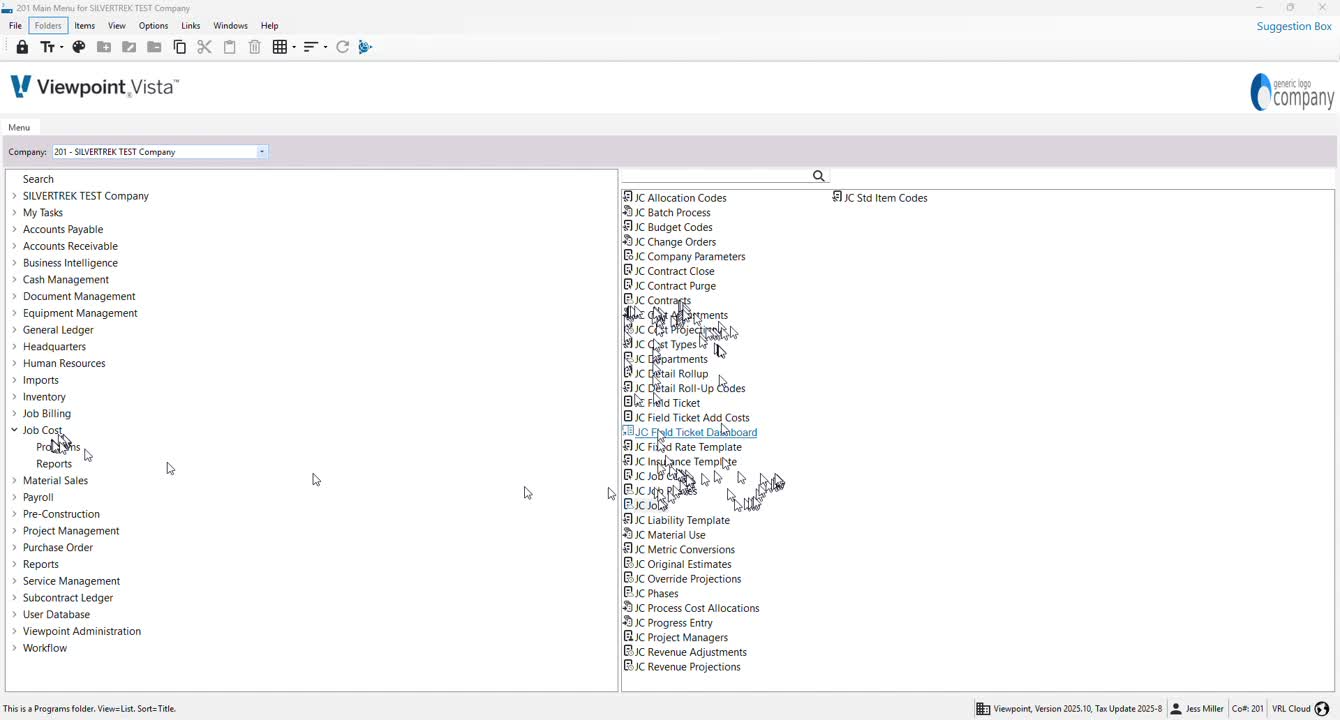The height and width of the screenshot is (720, 1340).
Task: Open the View menu
Action: pos(117,26)
